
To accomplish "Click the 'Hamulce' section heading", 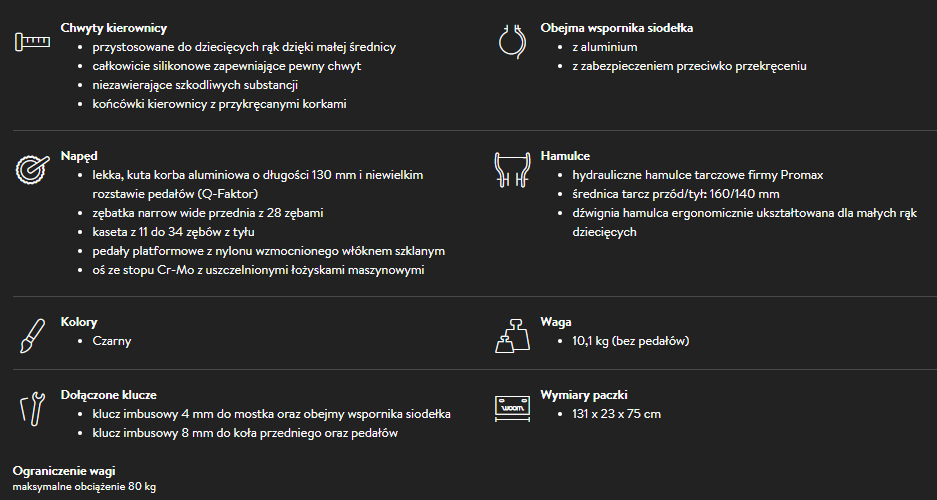I will tap(565, 156).
